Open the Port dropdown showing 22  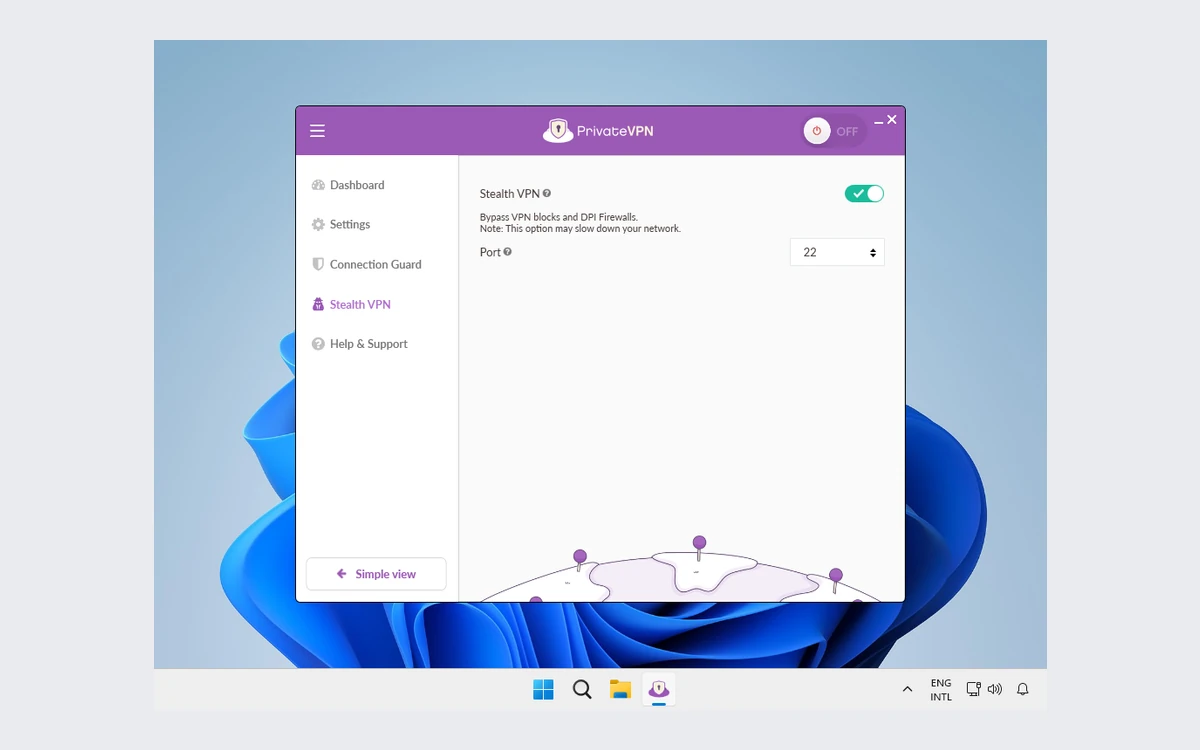(837, 252)
